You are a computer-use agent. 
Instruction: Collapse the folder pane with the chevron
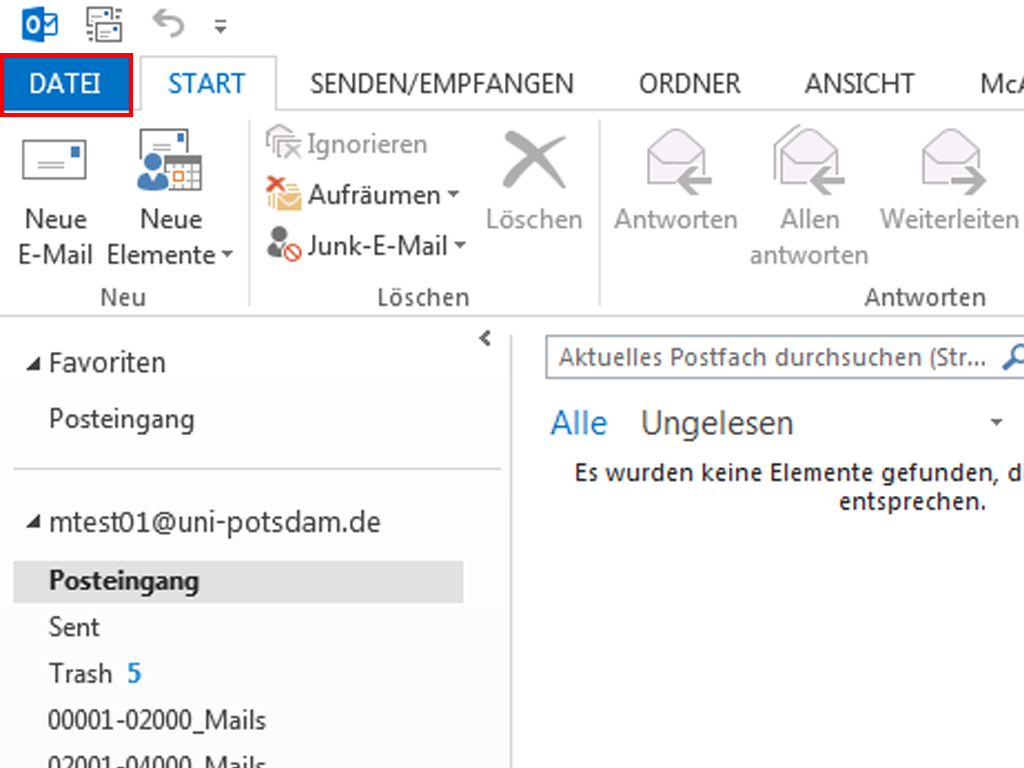click(485, 338)
